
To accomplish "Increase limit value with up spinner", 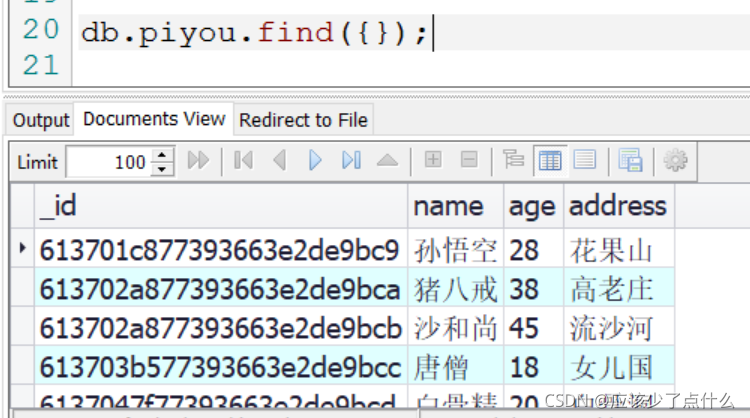I will (x=162, y=154).
